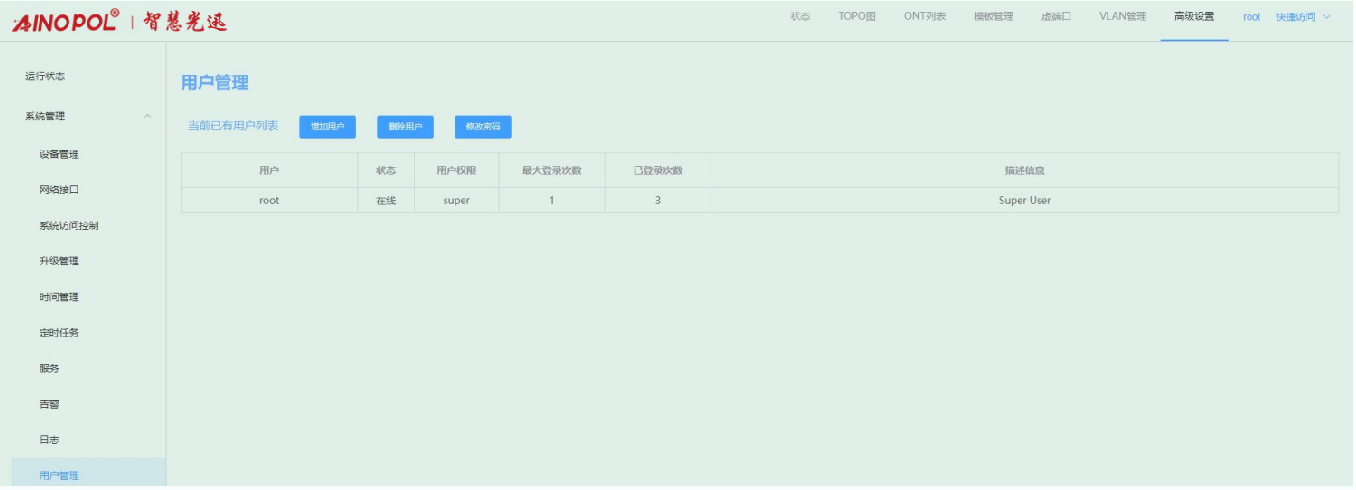Click the 高级设置 tab
1356x490 pixels.
pos(1194,17)
